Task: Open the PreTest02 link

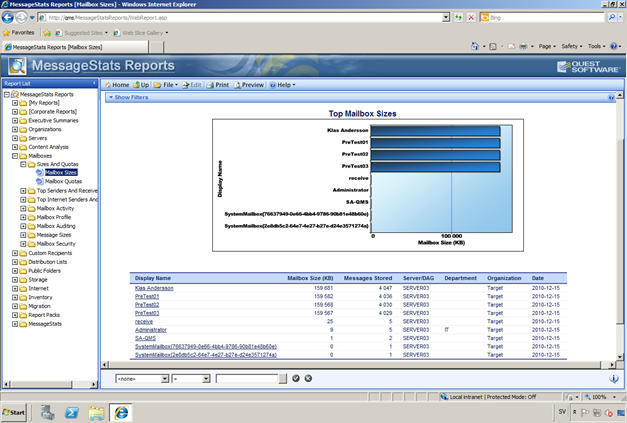Action: 147,305
